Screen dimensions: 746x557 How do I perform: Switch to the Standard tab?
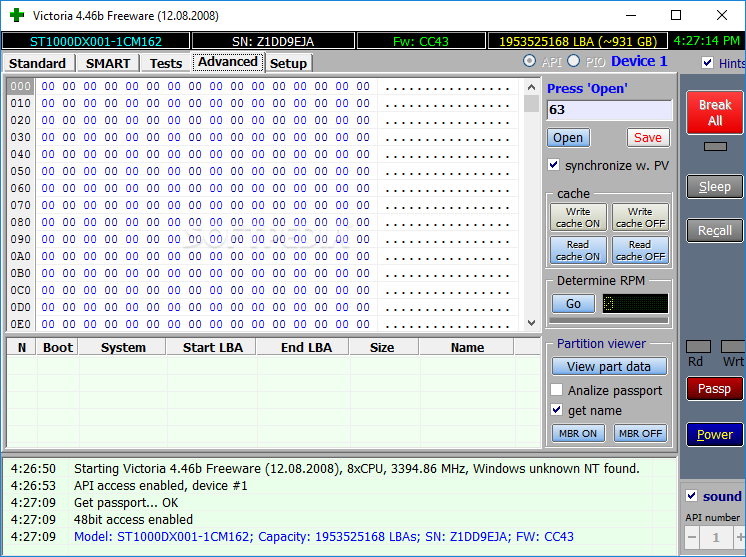38,63
